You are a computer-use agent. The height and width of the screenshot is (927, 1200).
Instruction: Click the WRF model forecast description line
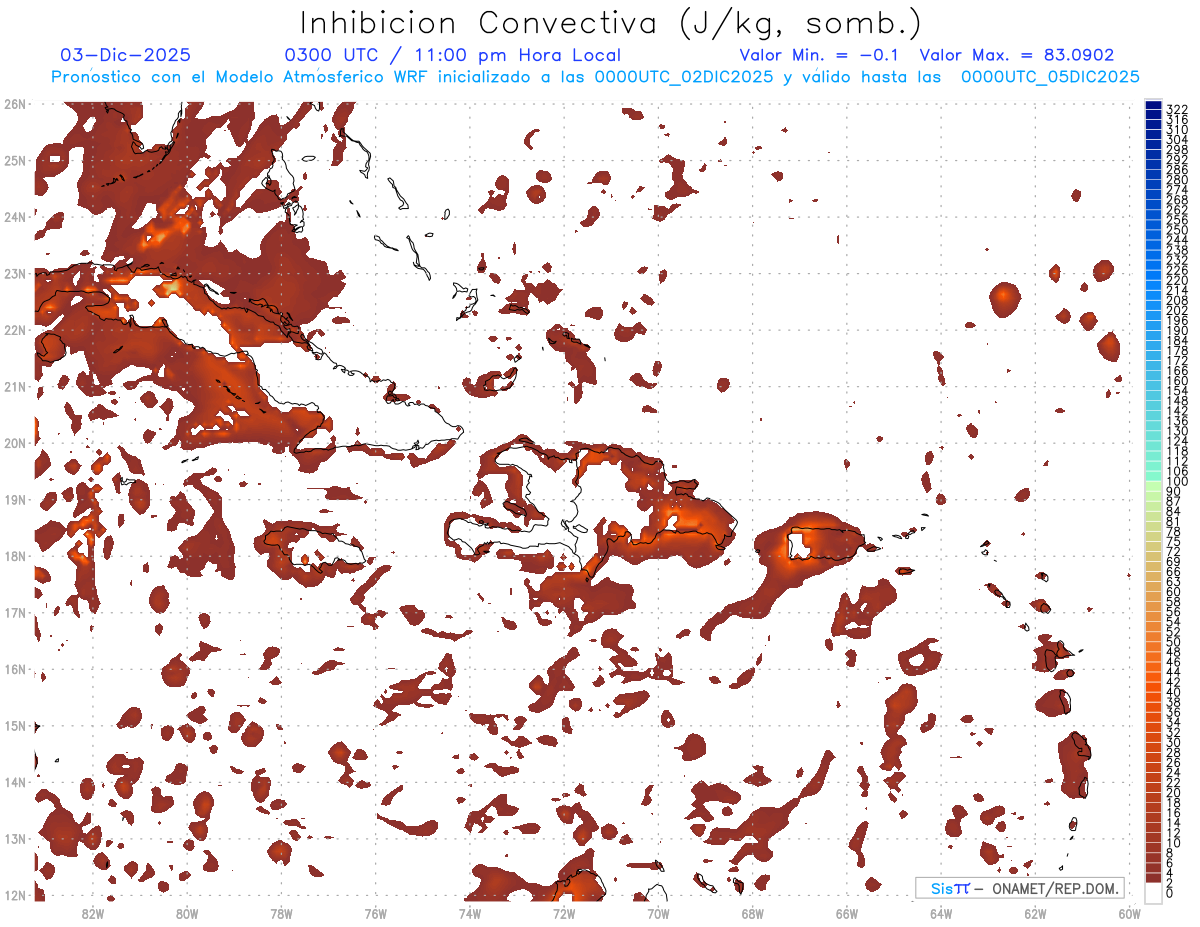click(x=595, y=77)
